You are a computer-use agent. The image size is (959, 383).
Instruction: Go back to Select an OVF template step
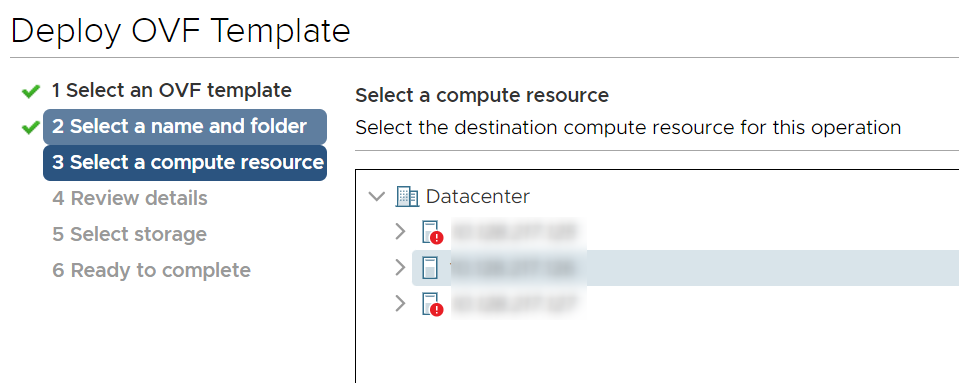tap(171, 91)
